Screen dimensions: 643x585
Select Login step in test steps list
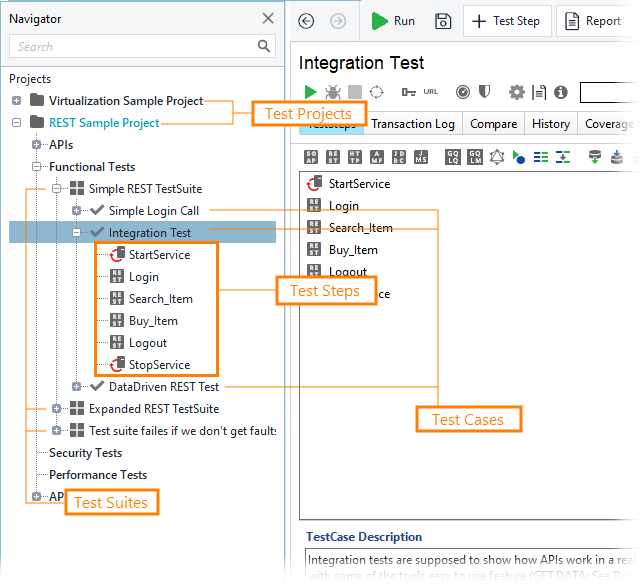tap(344, 206)
